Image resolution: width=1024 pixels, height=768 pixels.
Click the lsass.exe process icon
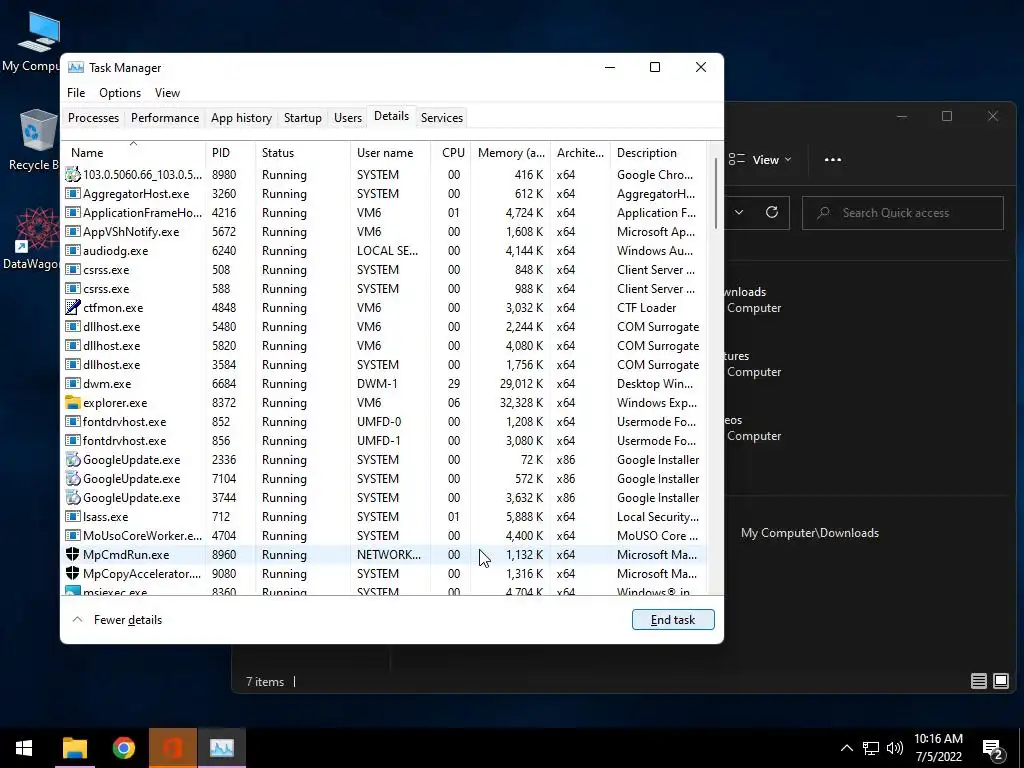[x=72, y=517]
